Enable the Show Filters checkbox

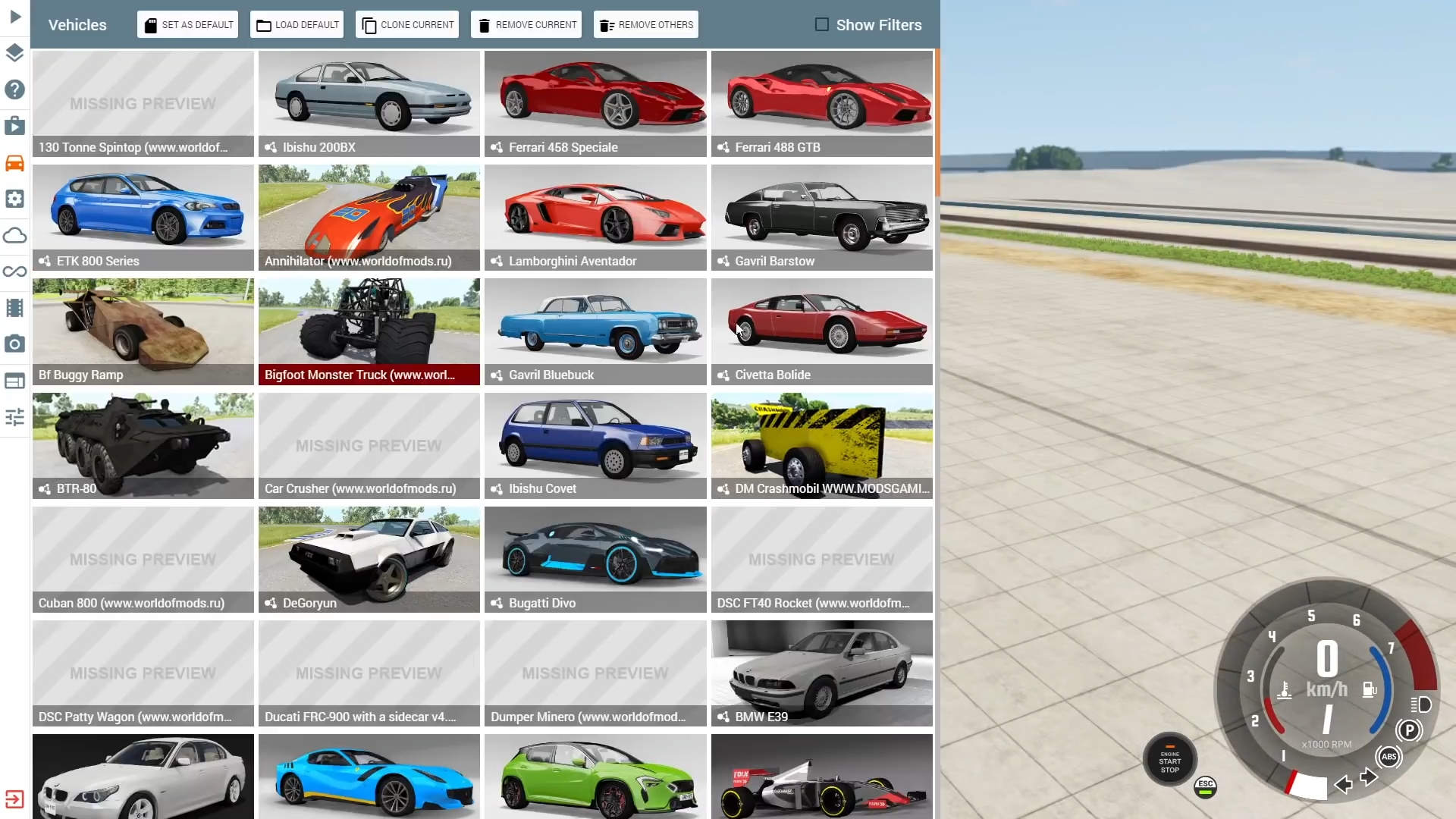[821, 24]
